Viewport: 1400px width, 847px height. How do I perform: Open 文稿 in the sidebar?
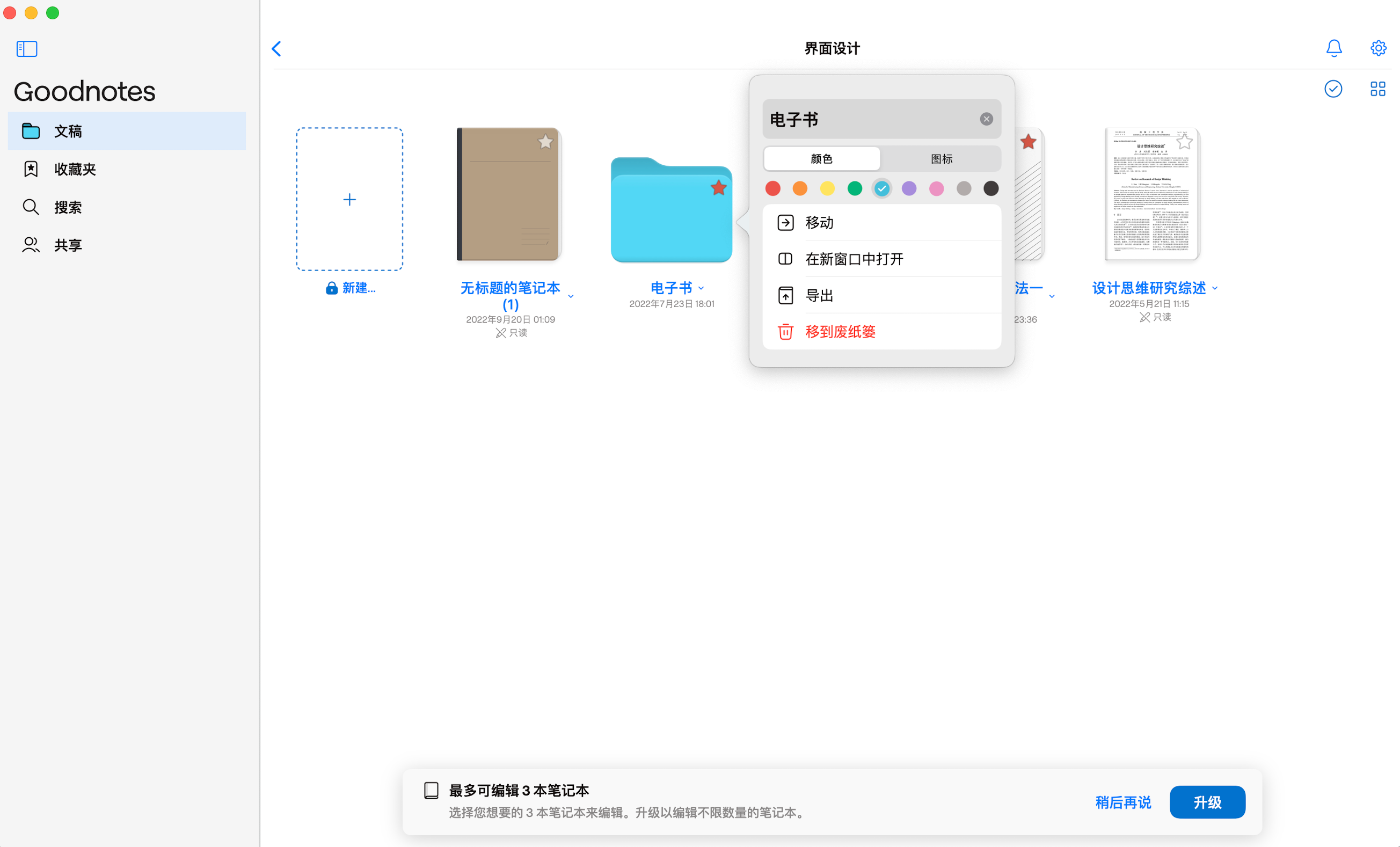click(x=127, y=130)
